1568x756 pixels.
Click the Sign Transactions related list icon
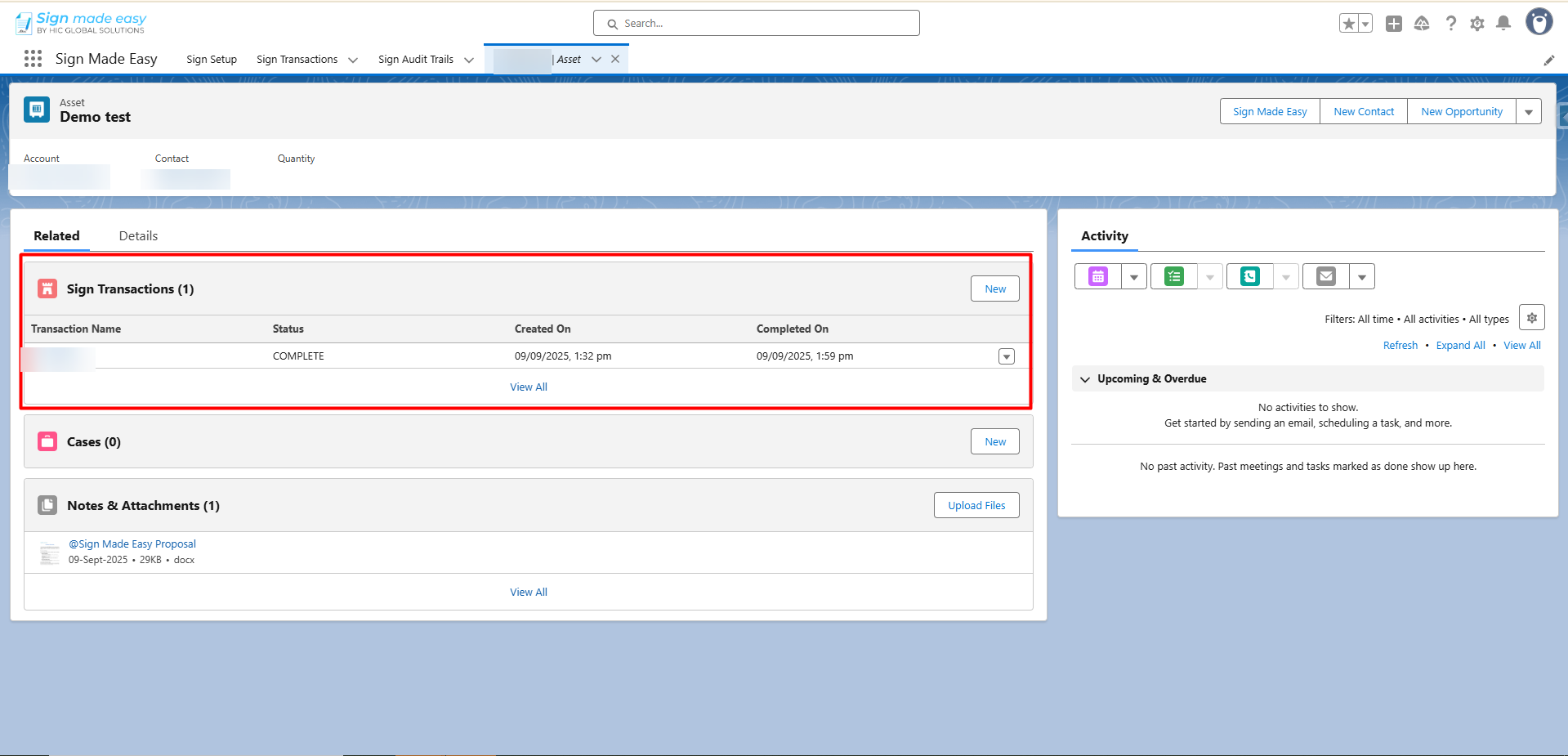point(47,289)
